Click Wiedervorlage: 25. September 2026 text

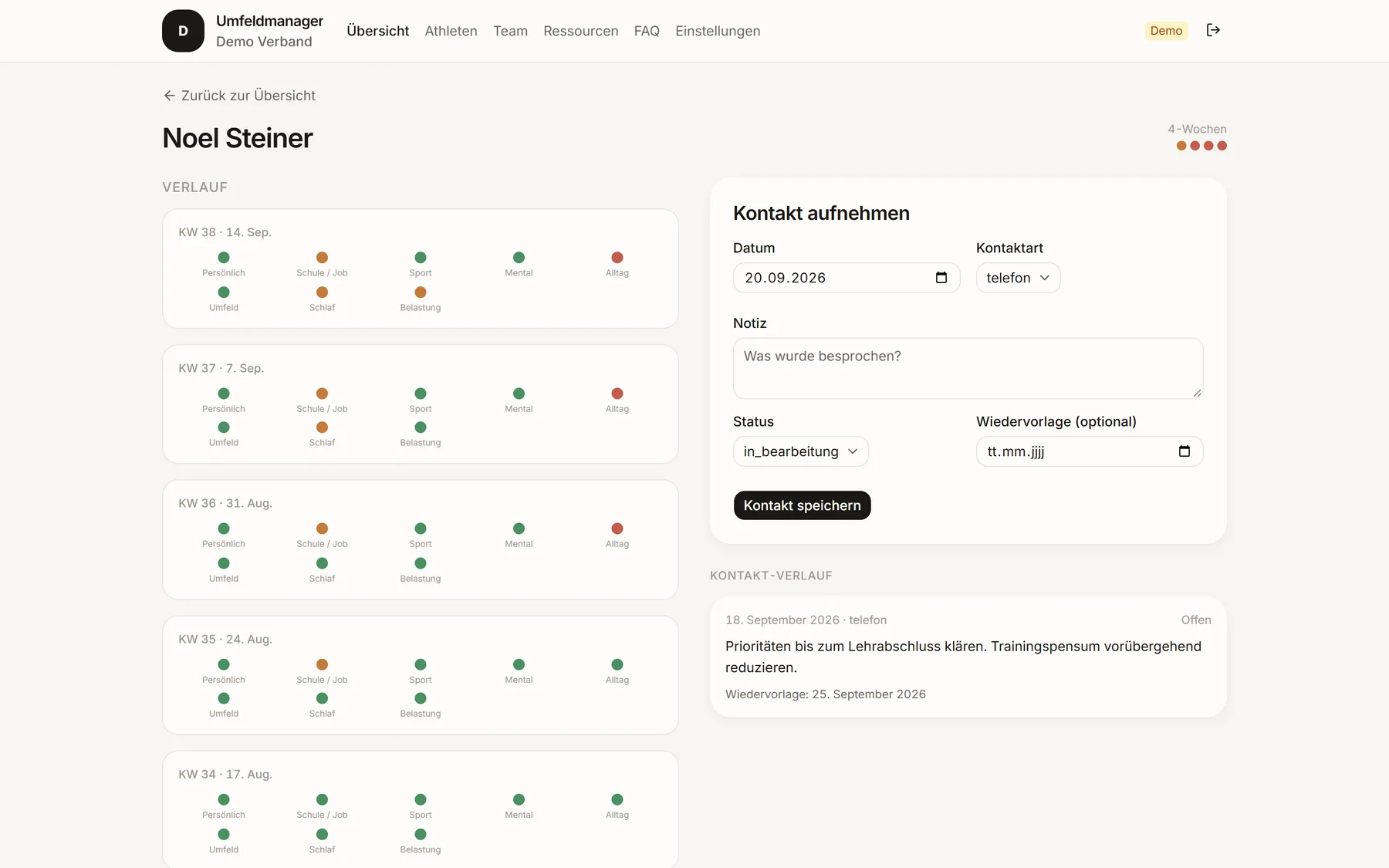pos(826,694)
